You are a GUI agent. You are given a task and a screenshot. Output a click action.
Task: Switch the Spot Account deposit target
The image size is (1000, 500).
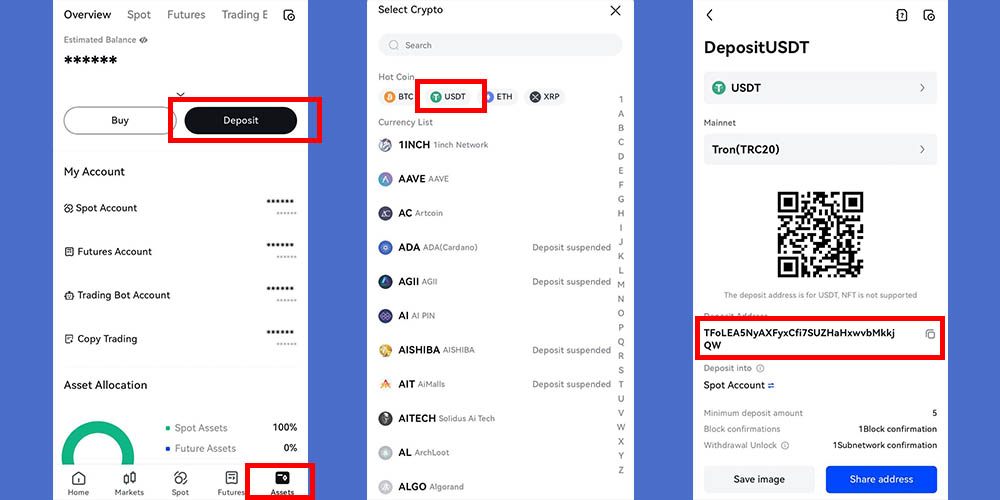pos(770,385)
